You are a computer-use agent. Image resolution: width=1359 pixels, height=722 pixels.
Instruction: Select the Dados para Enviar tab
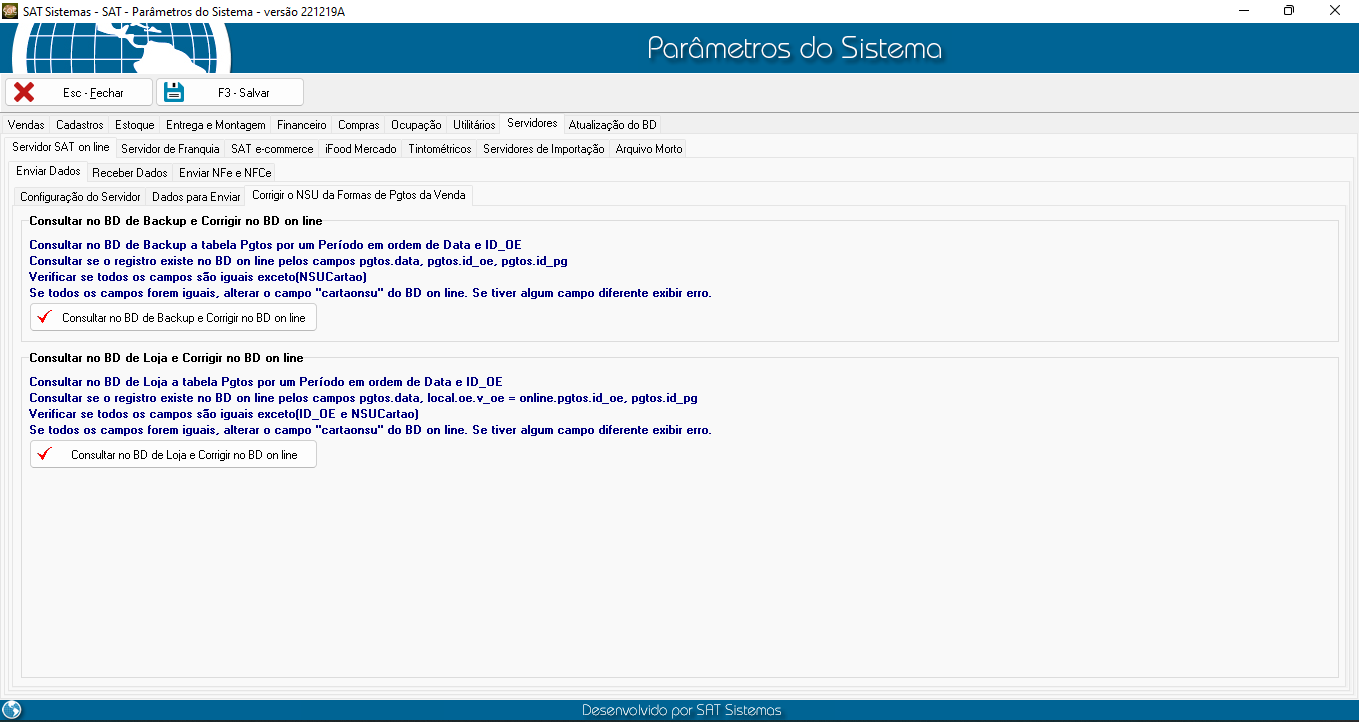[x=196, y=197]
